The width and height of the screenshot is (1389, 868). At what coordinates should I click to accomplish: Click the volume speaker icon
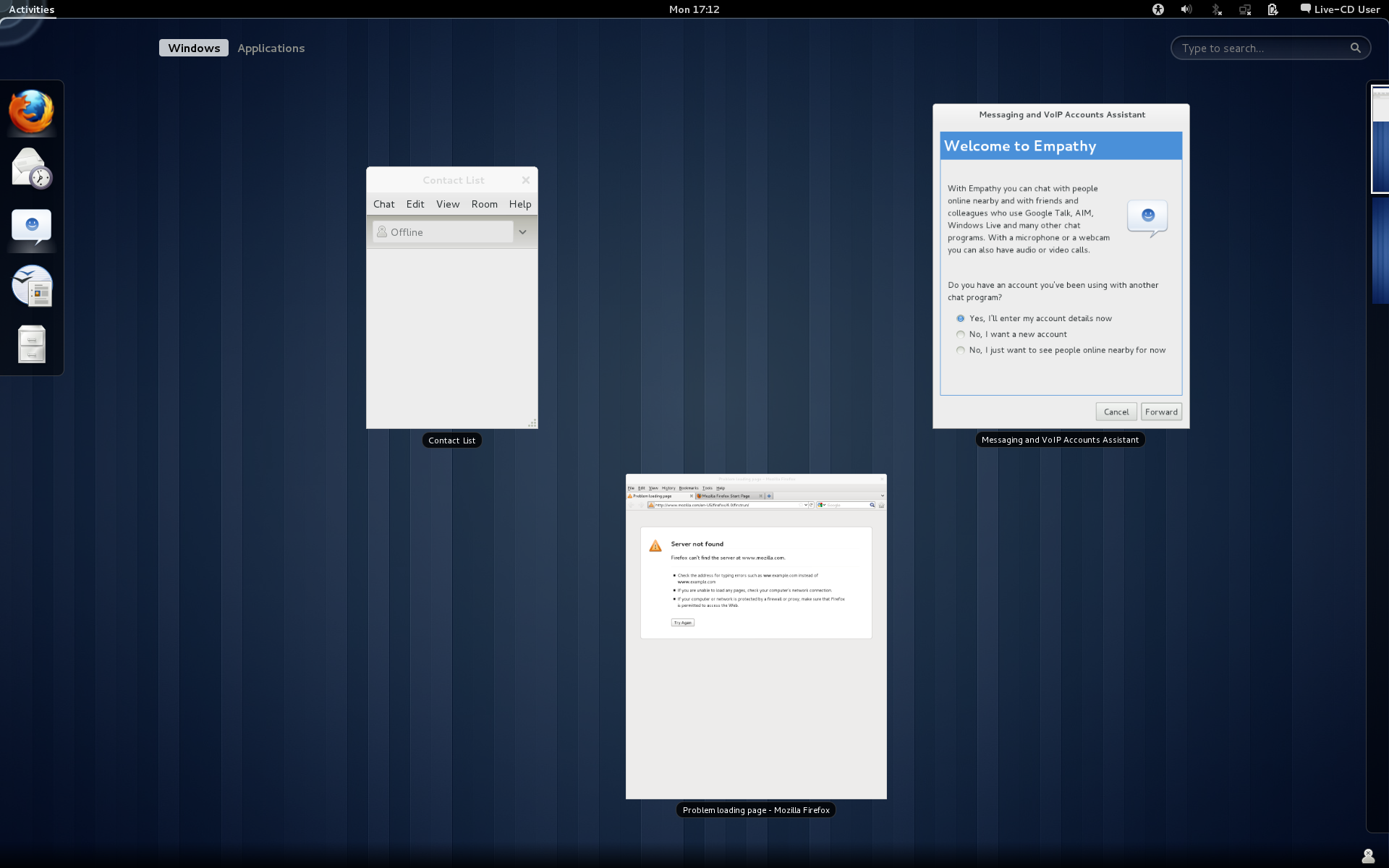tap(1186, 9)
